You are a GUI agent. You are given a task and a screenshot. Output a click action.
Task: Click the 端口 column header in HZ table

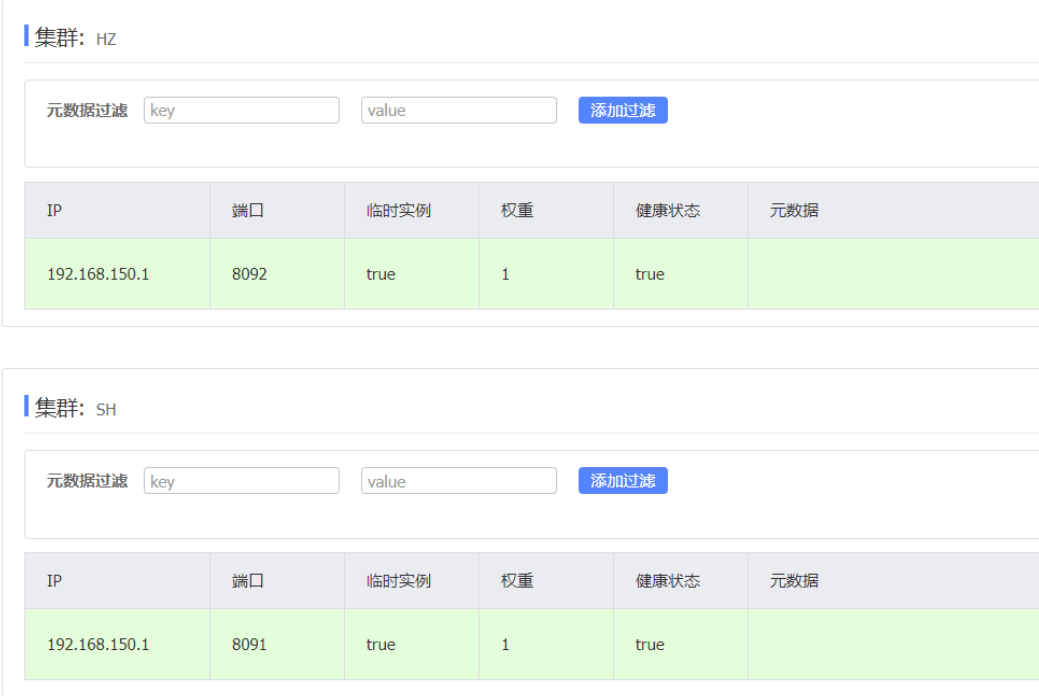248,211
